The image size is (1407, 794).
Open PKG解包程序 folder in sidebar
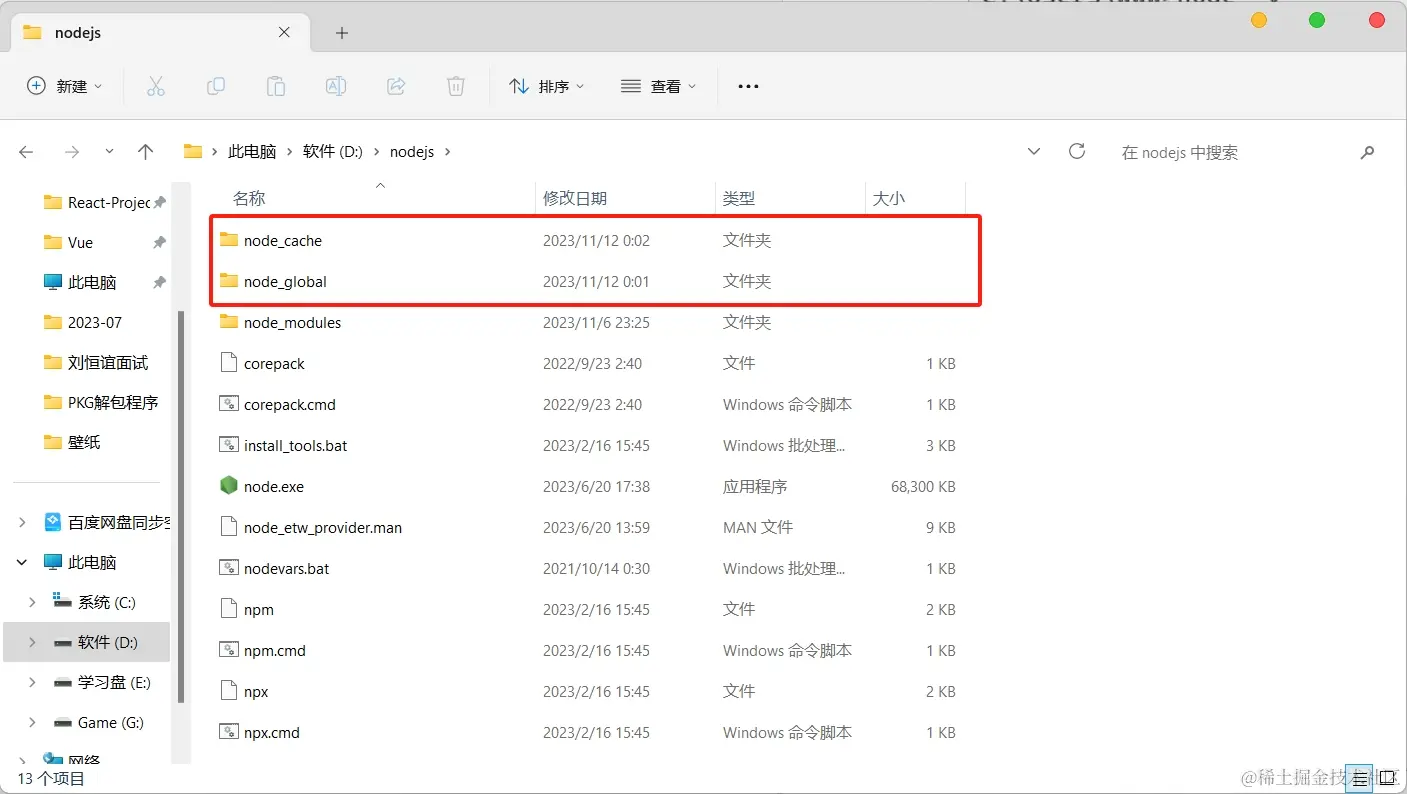point(101,402)
